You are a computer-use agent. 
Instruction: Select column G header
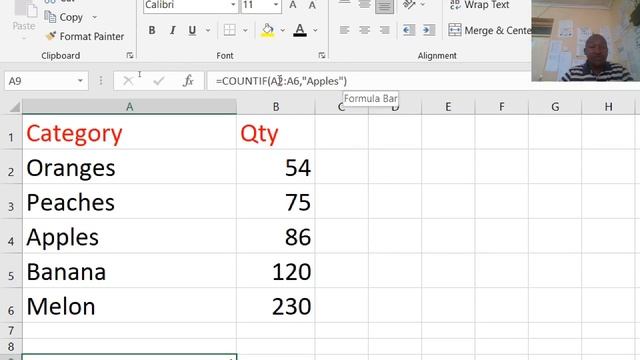pos(555,107)
